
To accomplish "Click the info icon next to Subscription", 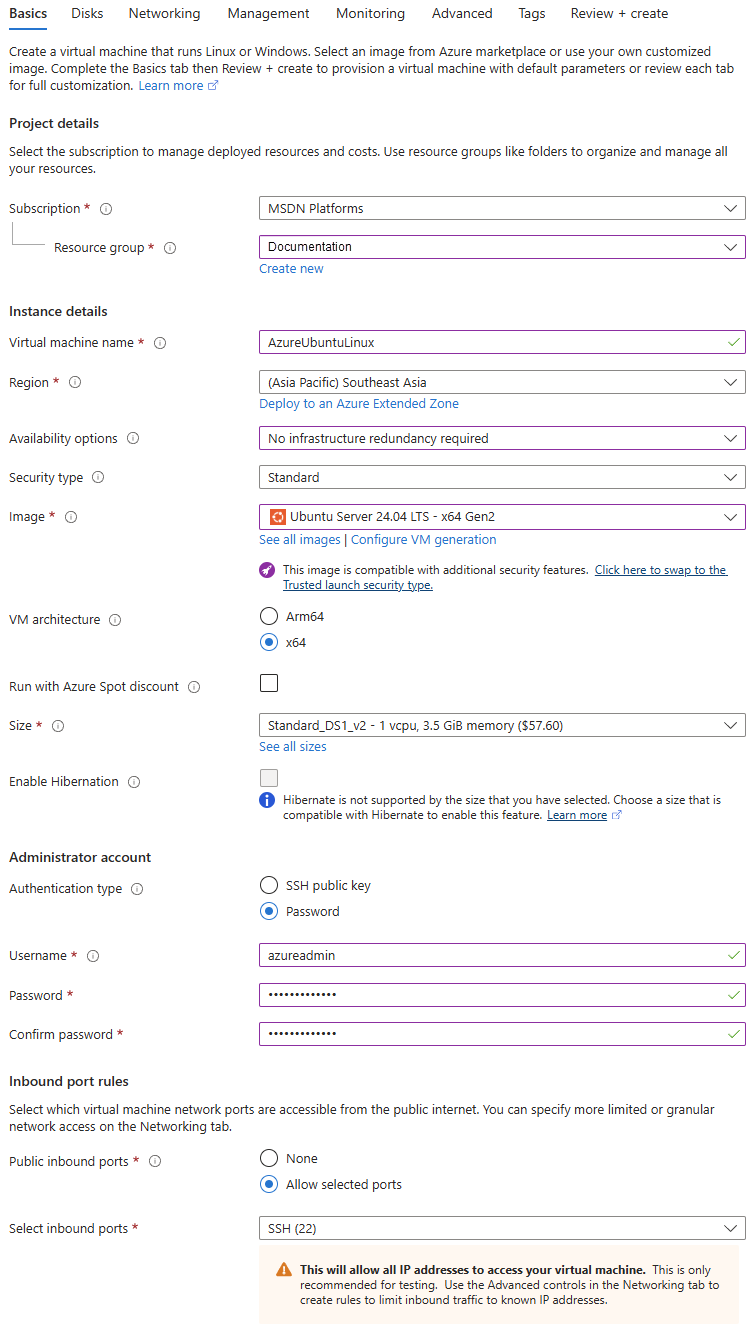I will pyautogui.click(x=106, y=209).
